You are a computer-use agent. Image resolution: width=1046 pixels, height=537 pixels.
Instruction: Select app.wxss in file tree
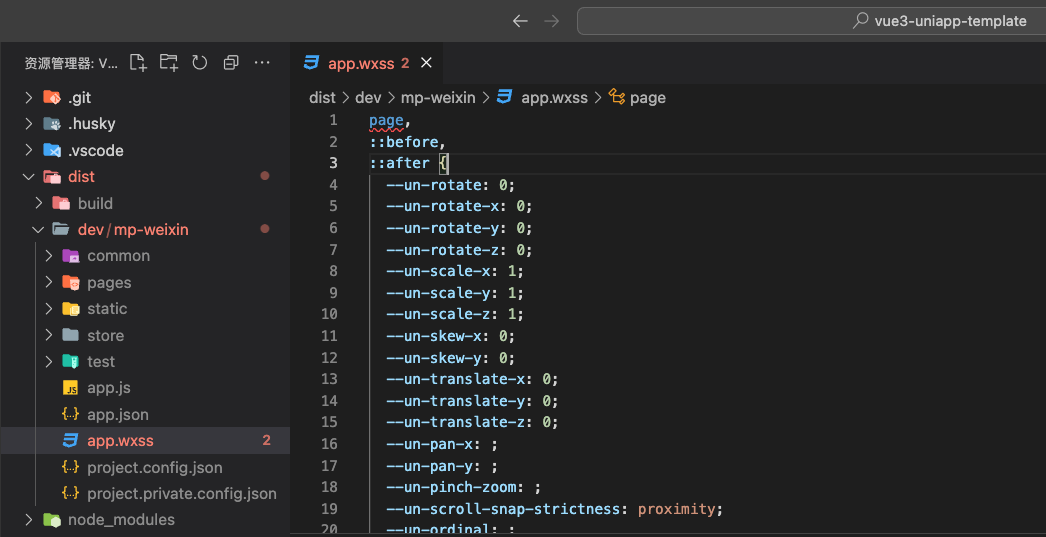[145, 440]
